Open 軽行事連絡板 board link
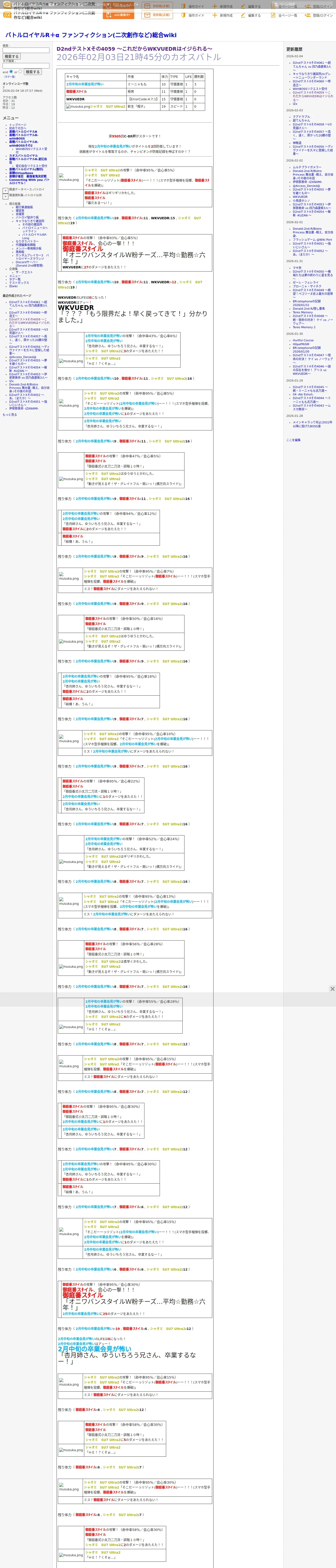The height and width of the screenshot is (1568, 336). pyautogui.click(x=24, y=207)
